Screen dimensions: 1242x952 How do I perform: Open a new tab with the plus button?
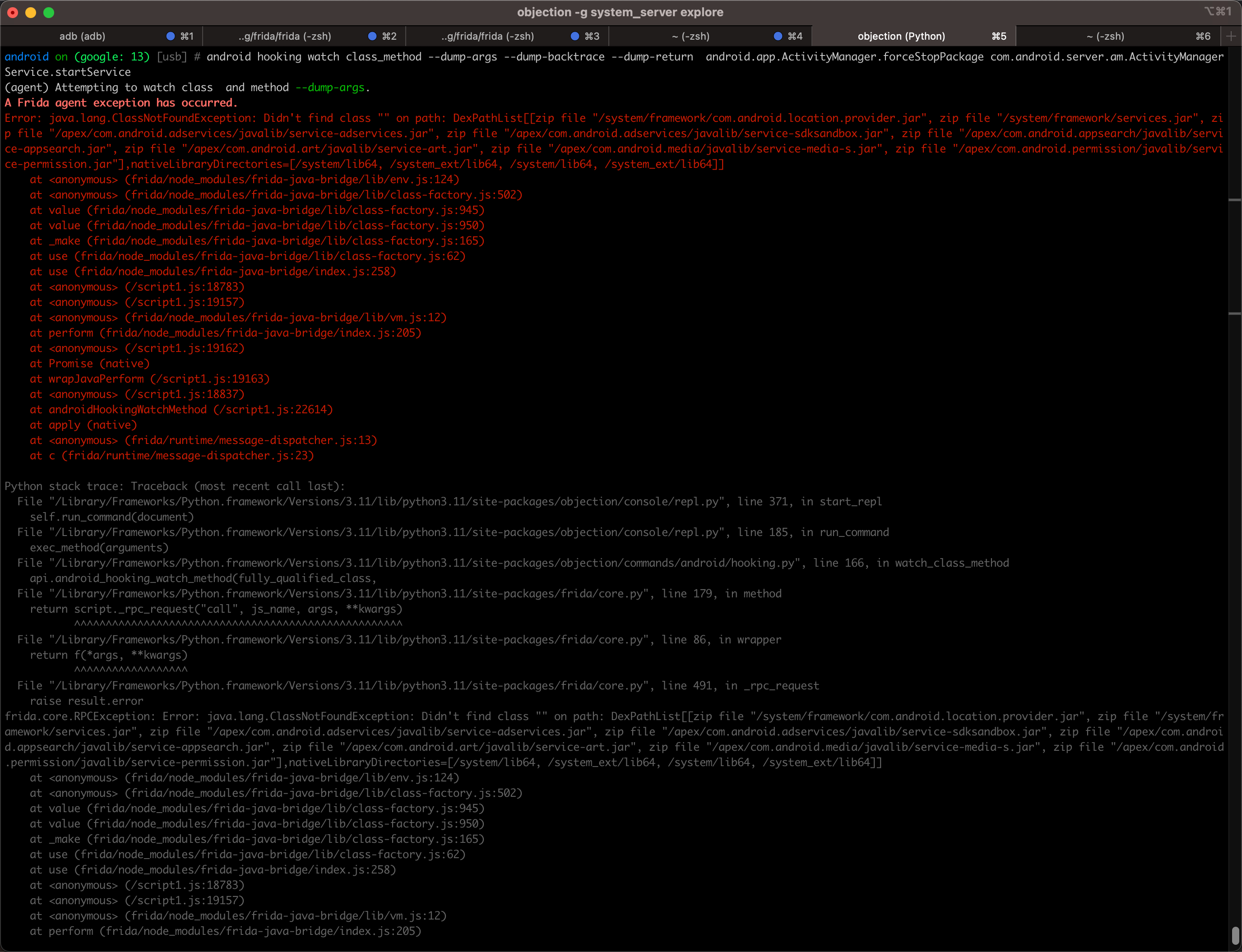point(1231,36)
